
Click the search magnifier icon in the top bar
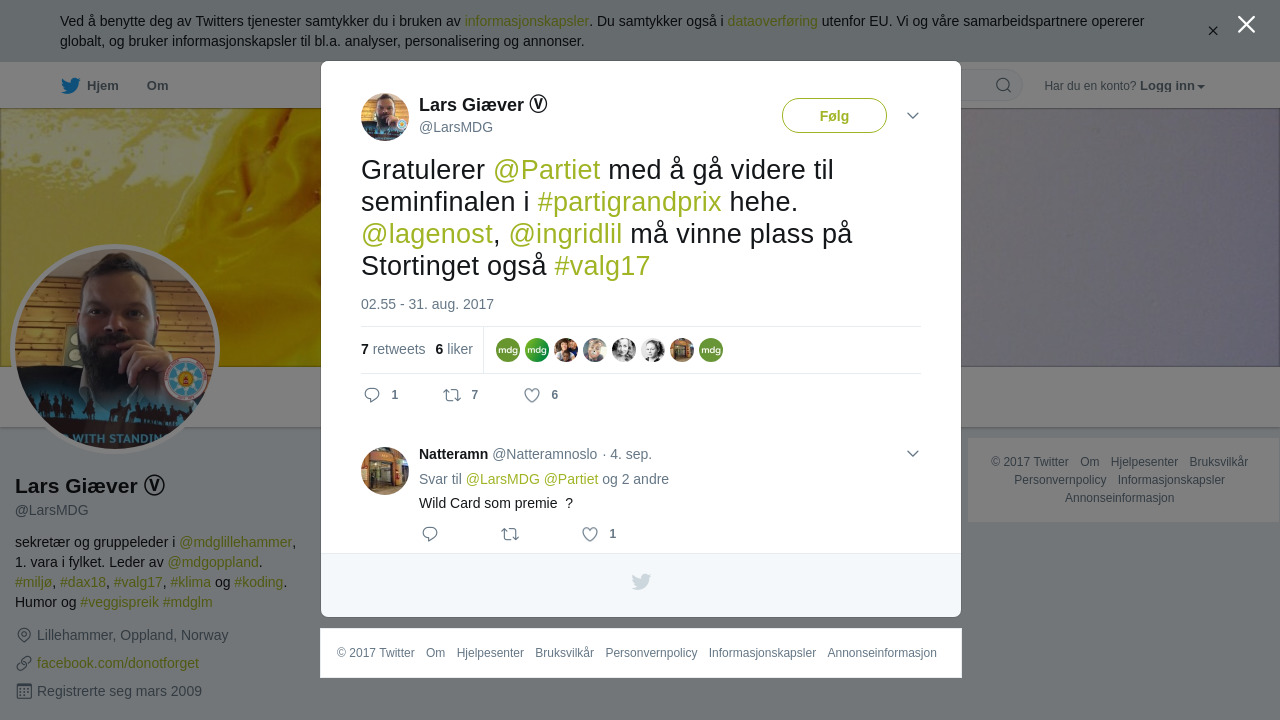point(1004,85)
